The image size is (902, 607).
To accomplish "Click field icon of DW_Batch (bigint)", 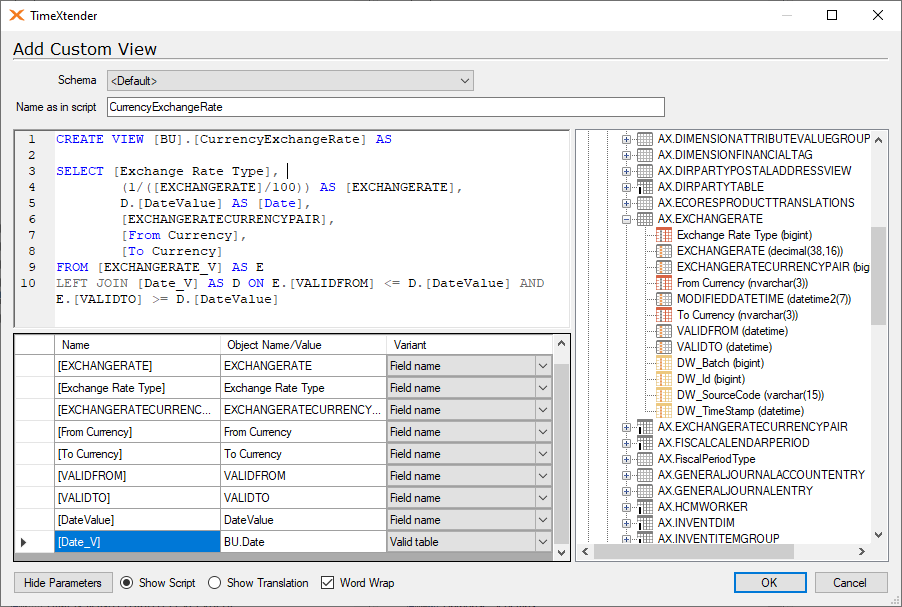I will [664, 363].
